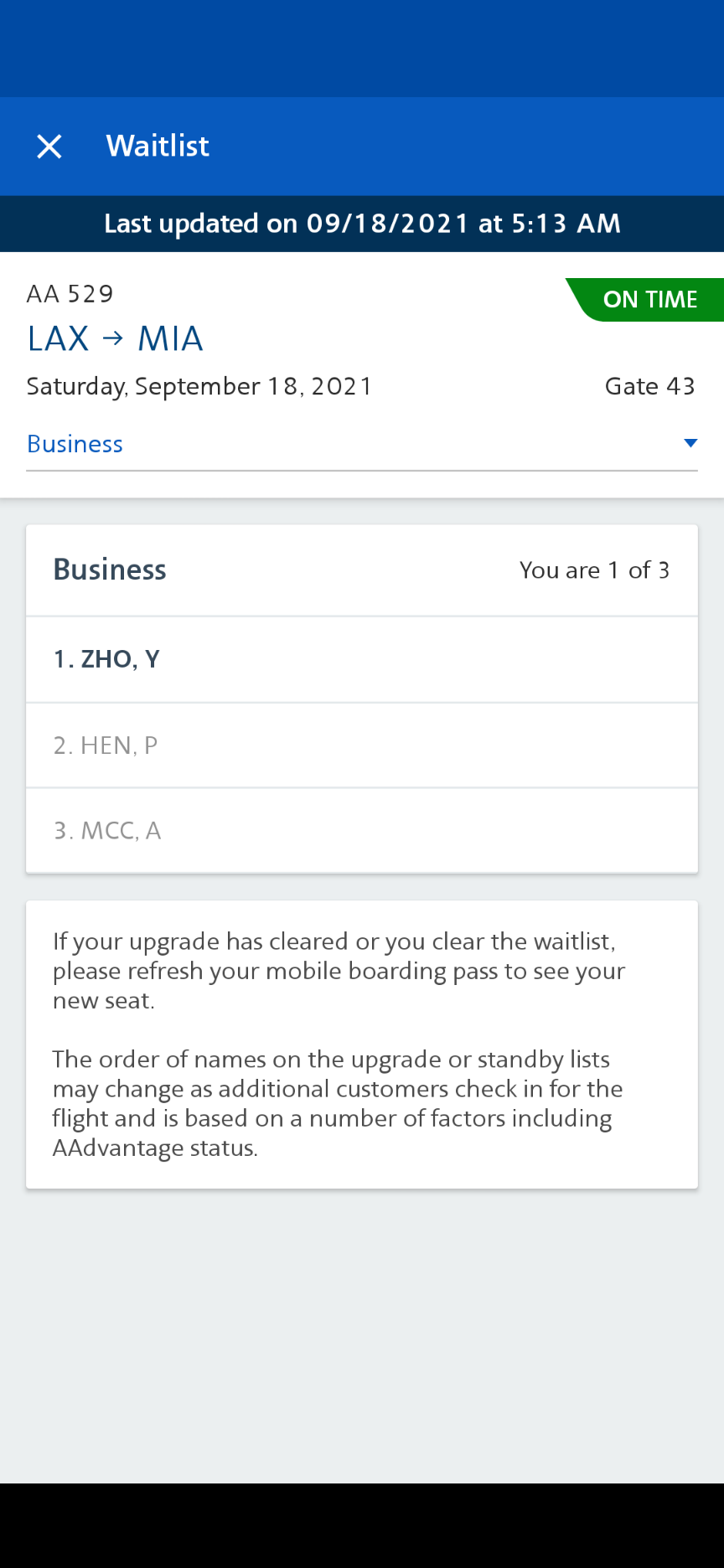Select waitlist entry 1. ZHO, Y

[362, 659]
